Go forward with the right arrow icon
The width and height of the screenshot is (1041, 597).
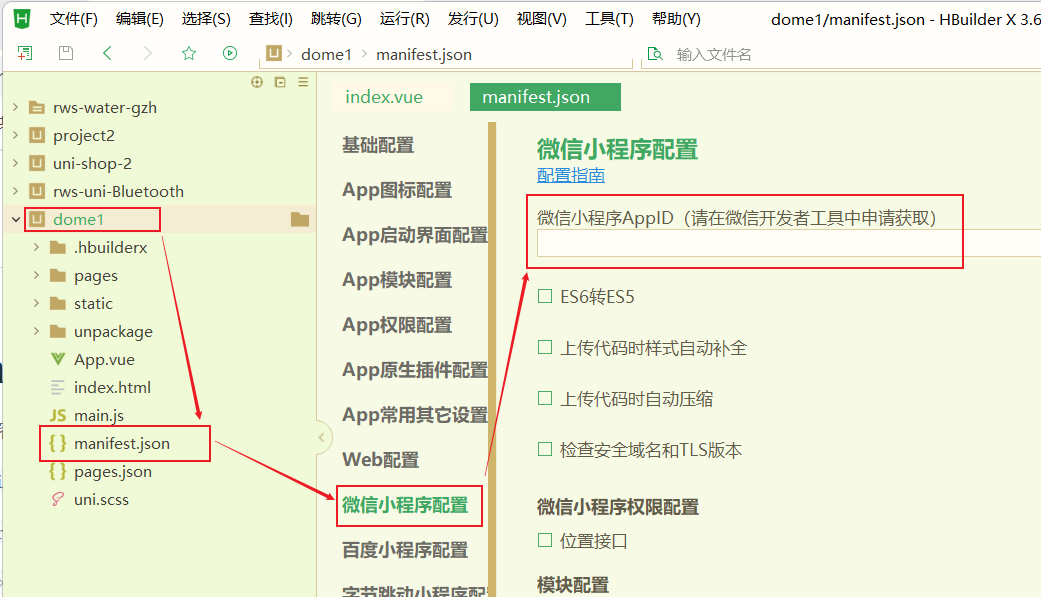click(147, 53)
